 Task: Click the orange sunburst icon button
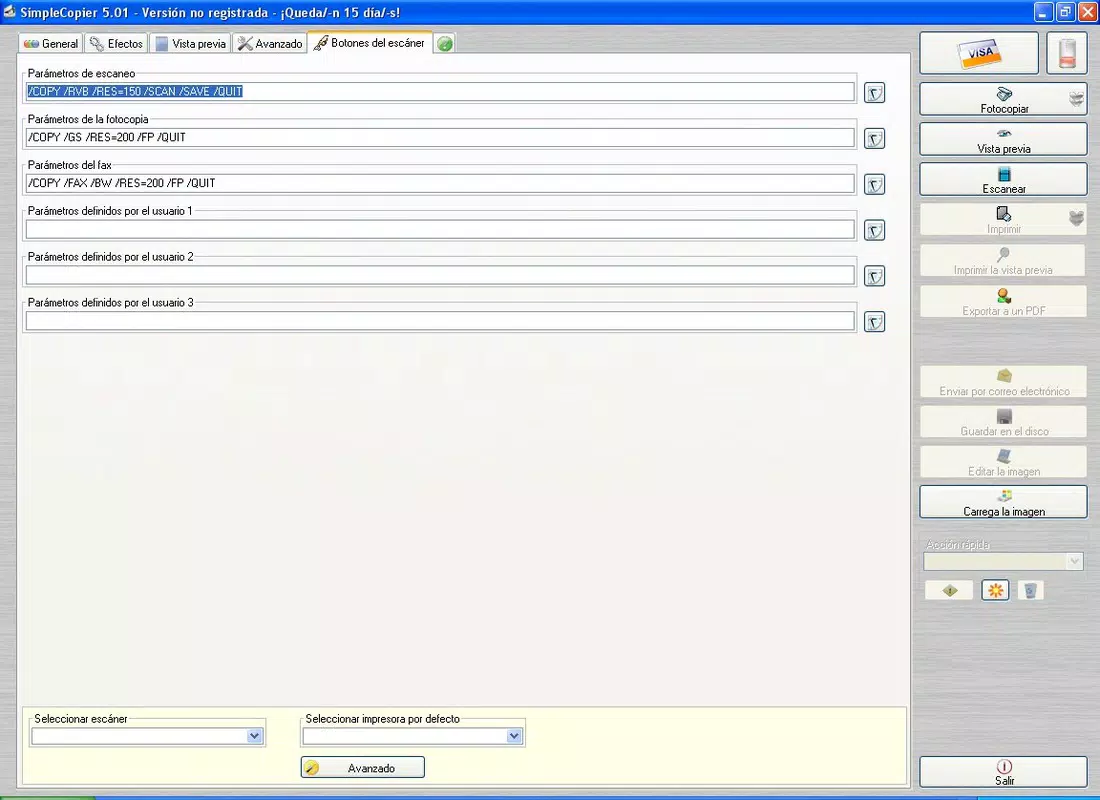pyautogui.click(x=995, y=590)
